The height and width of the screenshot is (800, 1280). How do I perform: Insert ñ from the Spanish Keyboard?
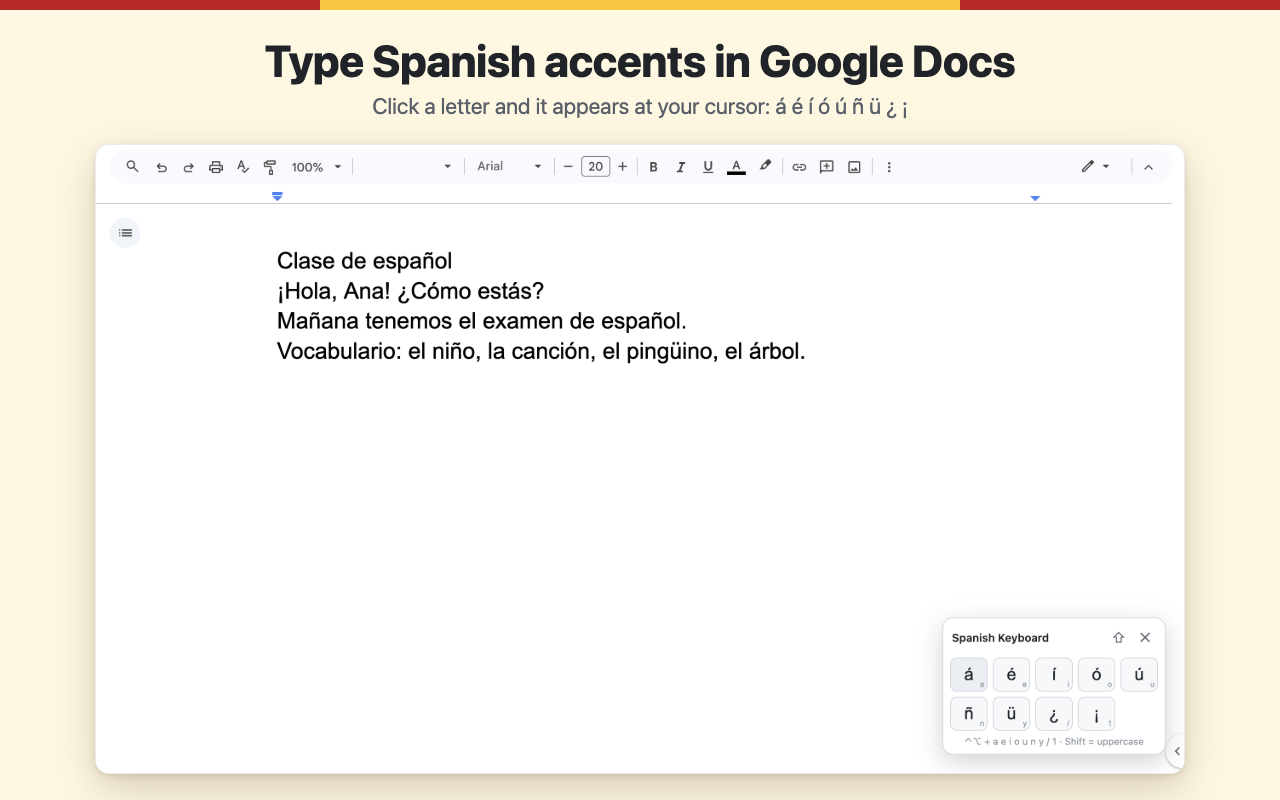[x=969, y=714]
